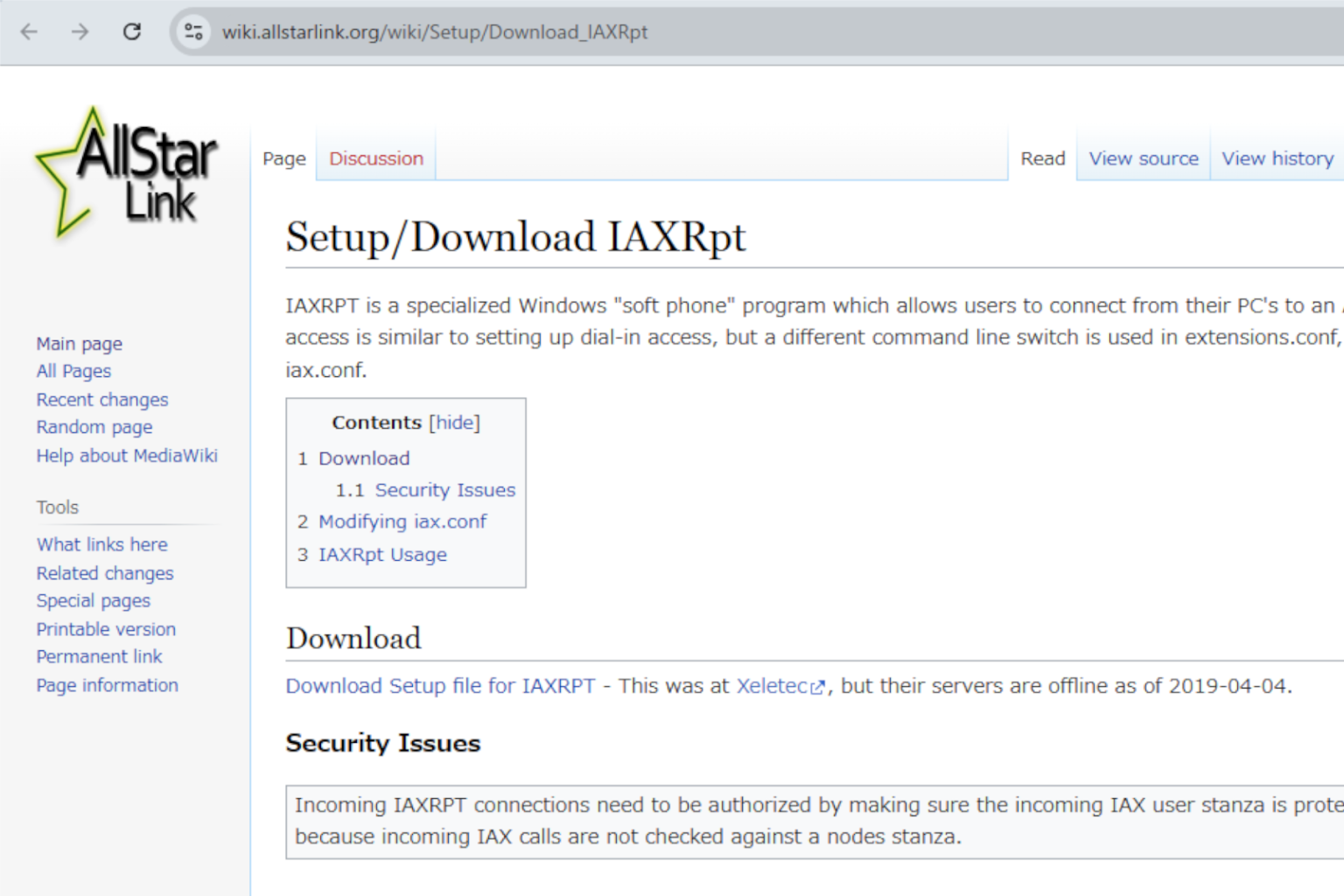
Task: Click View source for this article
Action: point(1143,158)
